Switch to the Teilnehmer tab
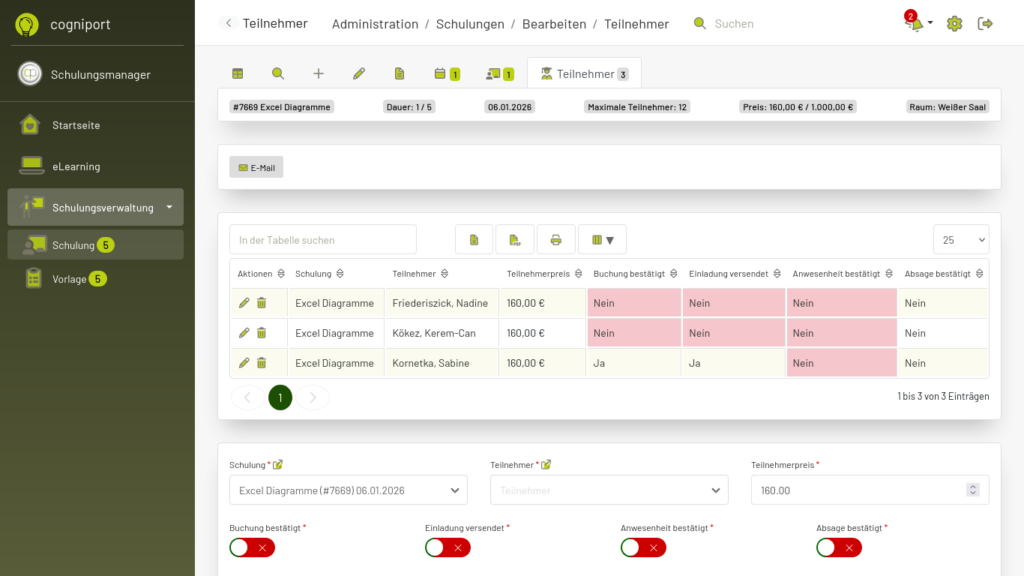Image resolution: width=1024 pixels, height=576 pixels. [x=584, y=74]
